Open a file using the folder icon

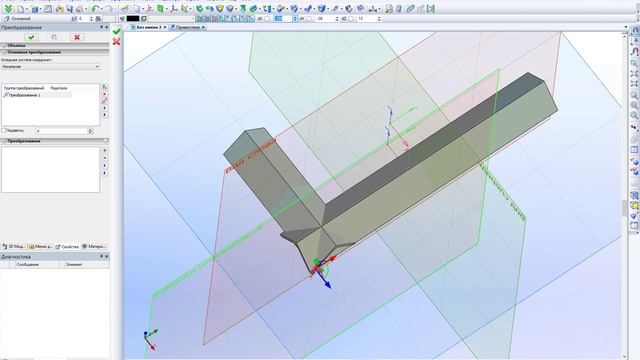(60, 9)
